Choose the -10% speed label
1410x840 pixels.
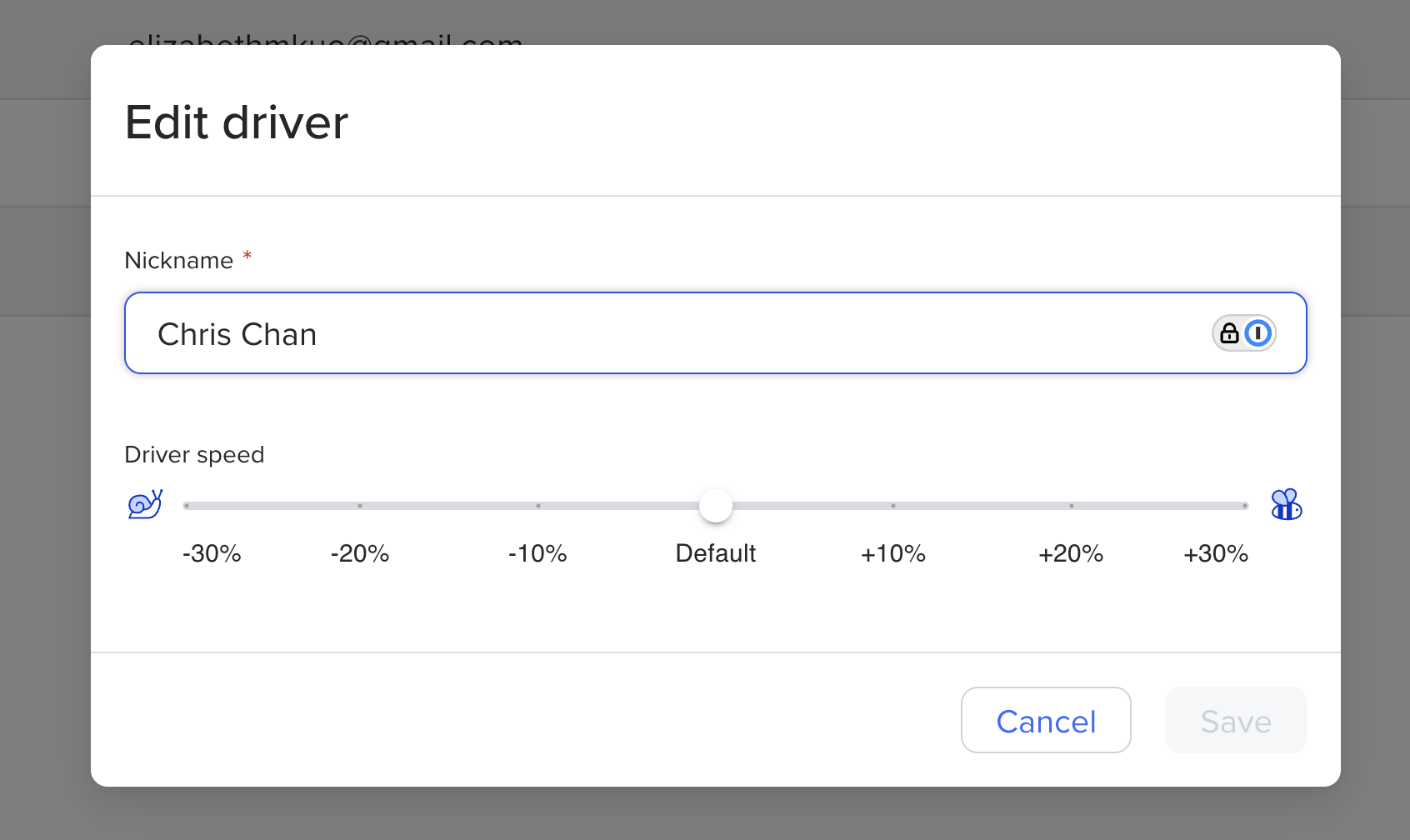[537, 553]
